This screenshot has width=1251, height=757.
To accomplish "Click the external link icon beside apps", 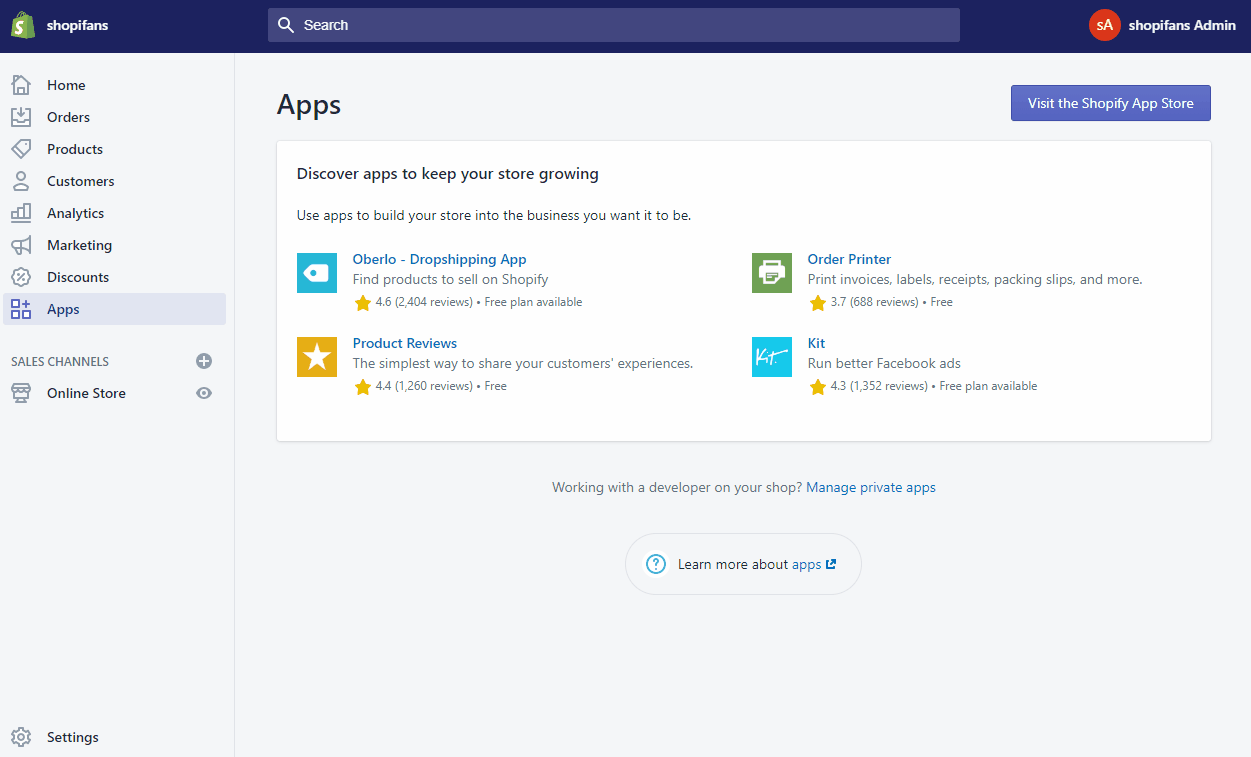I will point(831,564).
